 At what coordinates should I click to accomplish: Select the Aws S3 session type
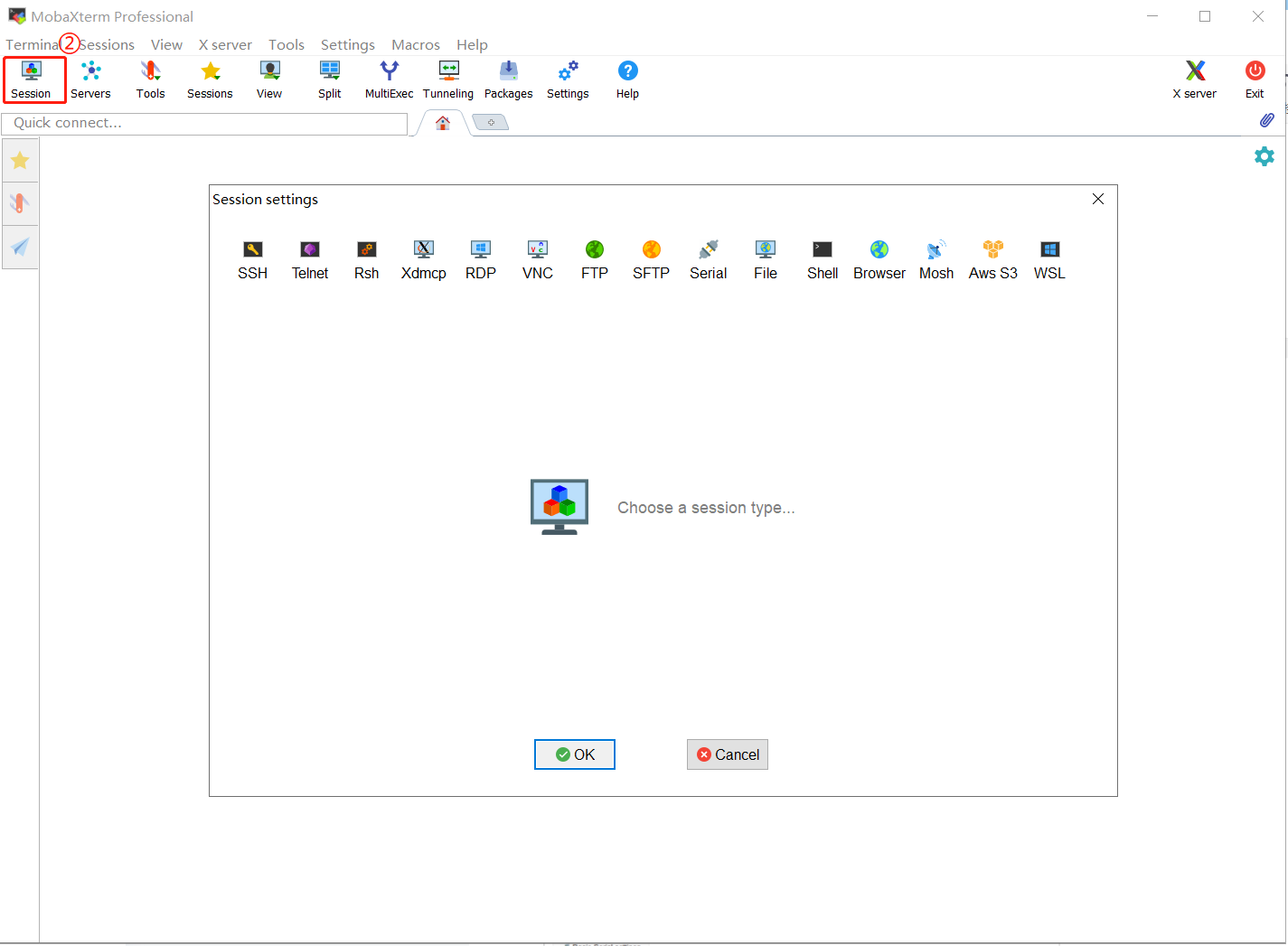click(x=993, y=260)
